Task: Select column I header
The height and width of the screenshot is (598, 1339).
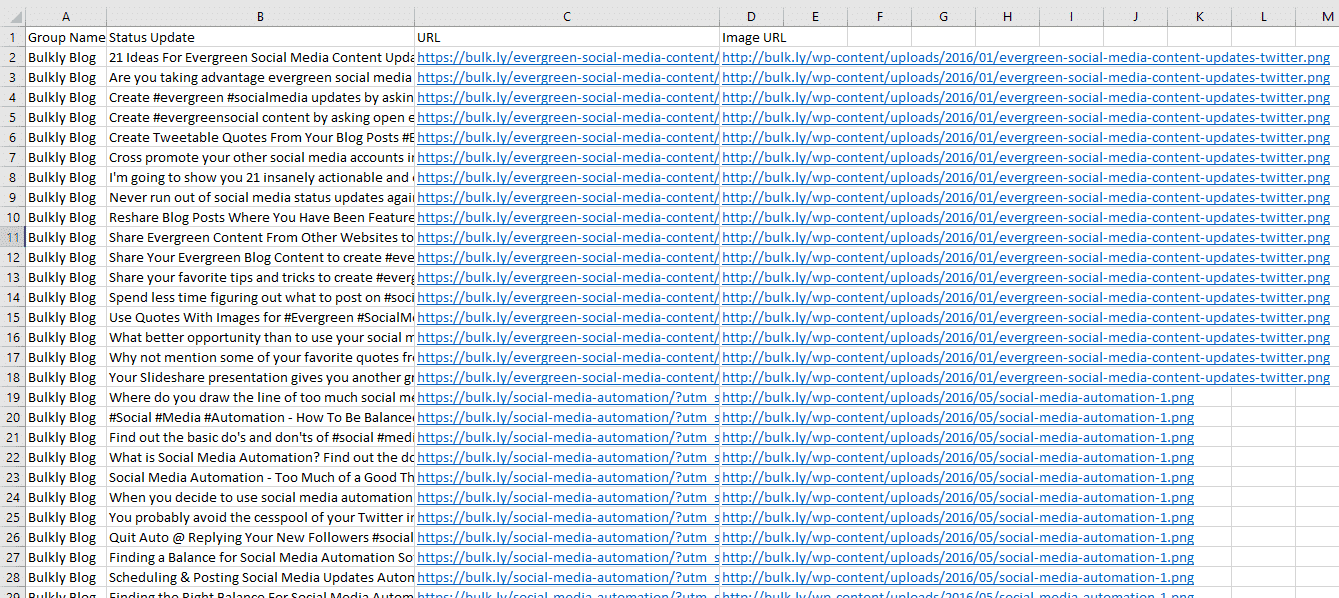Action: click(x=1071, y=16)
